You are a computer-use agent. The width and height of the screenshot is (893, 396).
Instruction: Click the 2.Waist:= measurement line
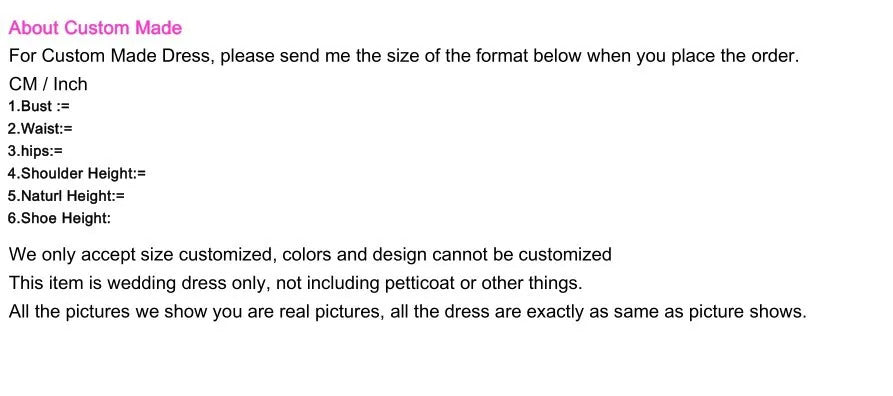point(40,129)
